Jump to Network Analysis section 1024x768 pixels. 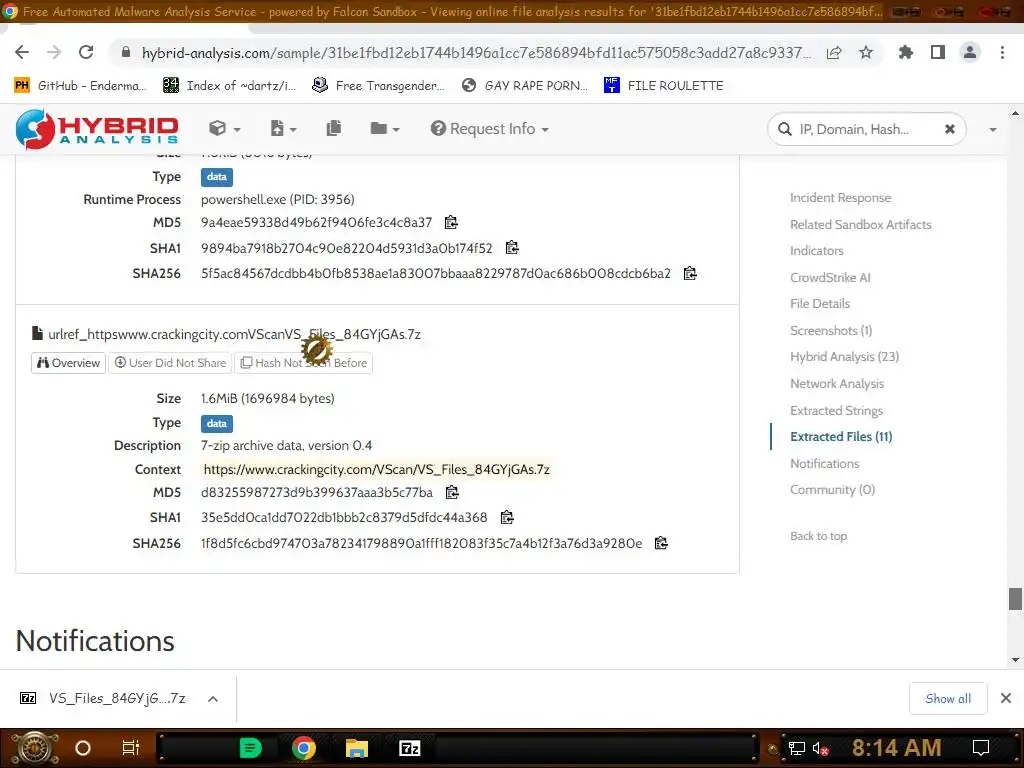tap(837, 384)
